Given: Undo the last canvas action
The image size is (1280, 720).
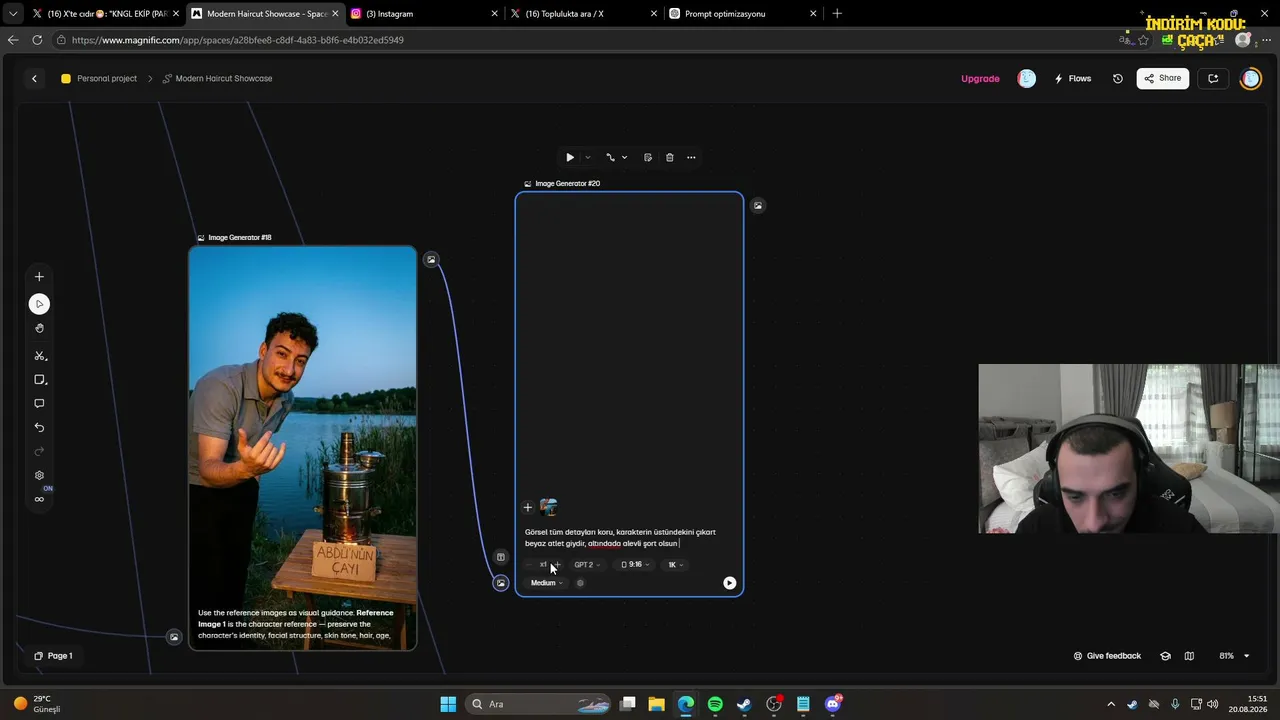Looking at the screenshot, I should pos(39,428).
